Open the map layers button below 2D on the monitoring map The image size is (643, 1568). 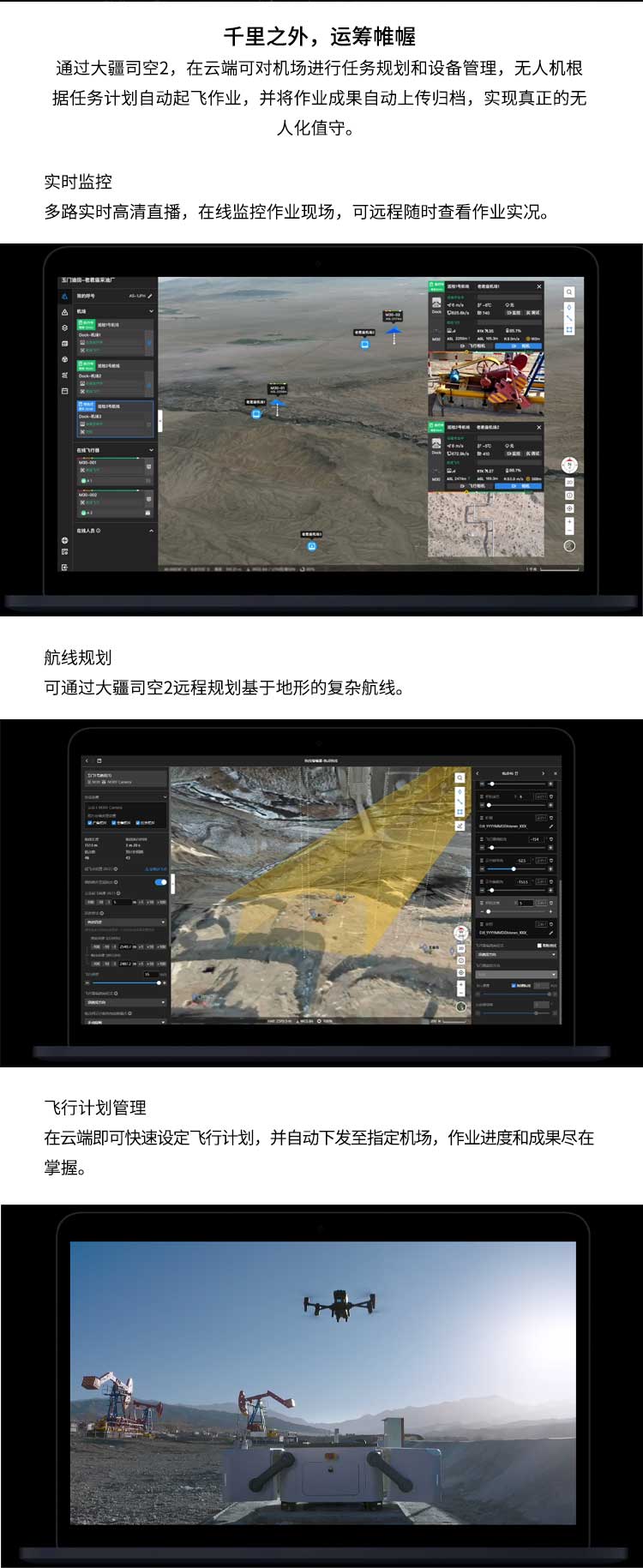click(569, 495)
